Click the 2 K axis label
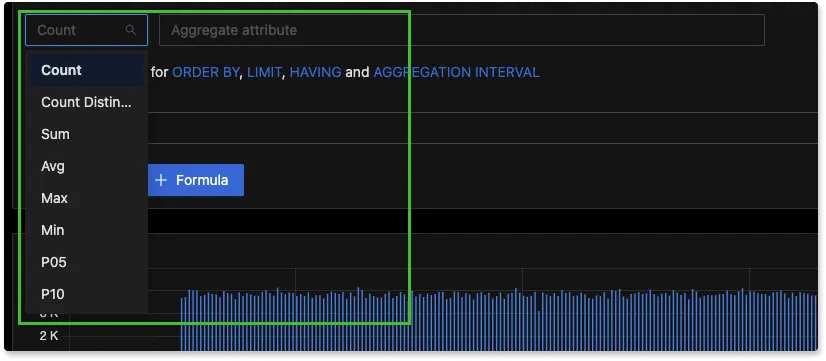This screenshot has height=361, width=826. [x=49, y=336]
